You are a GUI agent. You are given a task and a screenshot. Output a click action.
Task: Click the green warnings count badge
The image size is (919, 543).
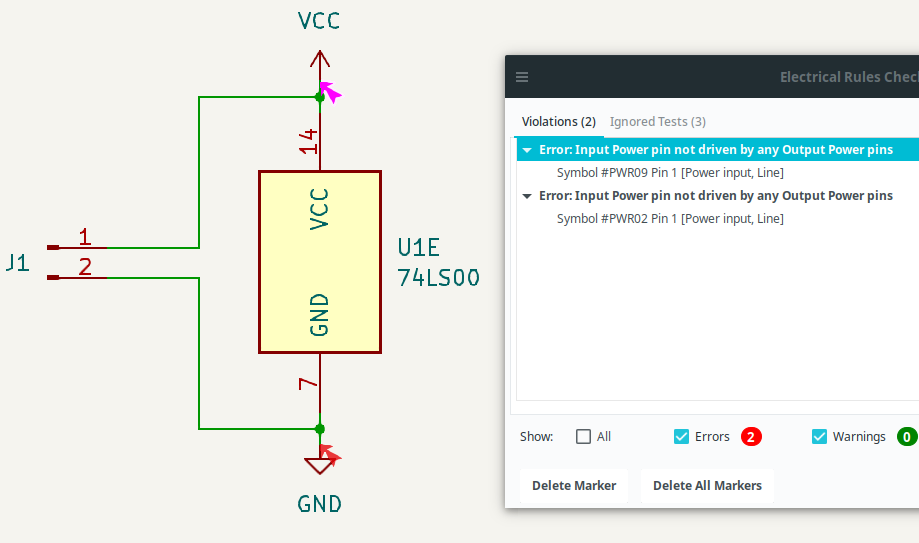click(906, 437)
